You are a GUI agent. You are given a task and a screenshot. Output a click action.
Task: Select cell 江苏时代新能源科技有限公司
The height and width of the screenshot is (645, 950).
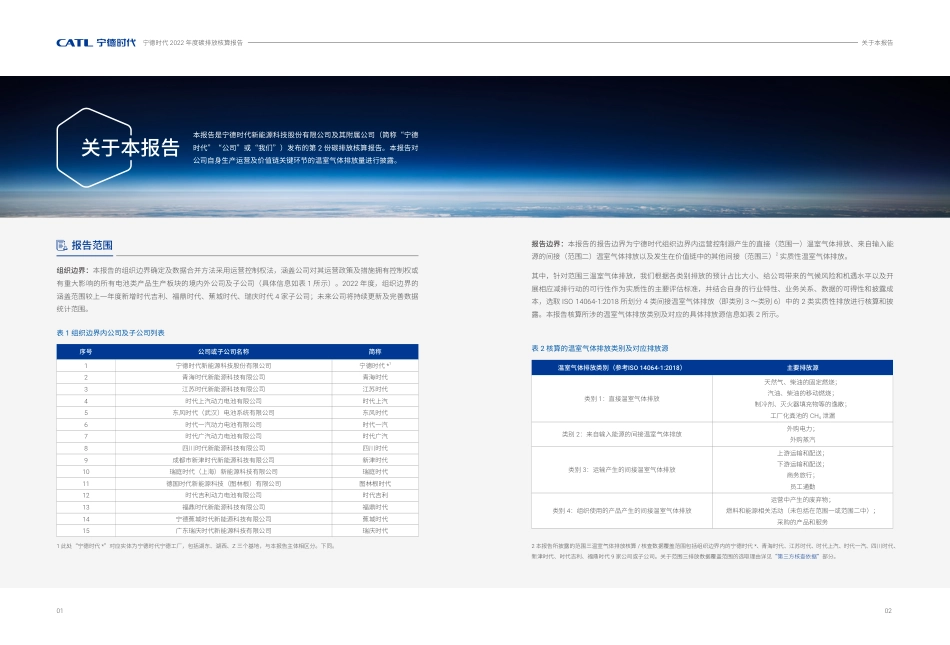click(224, 389)
